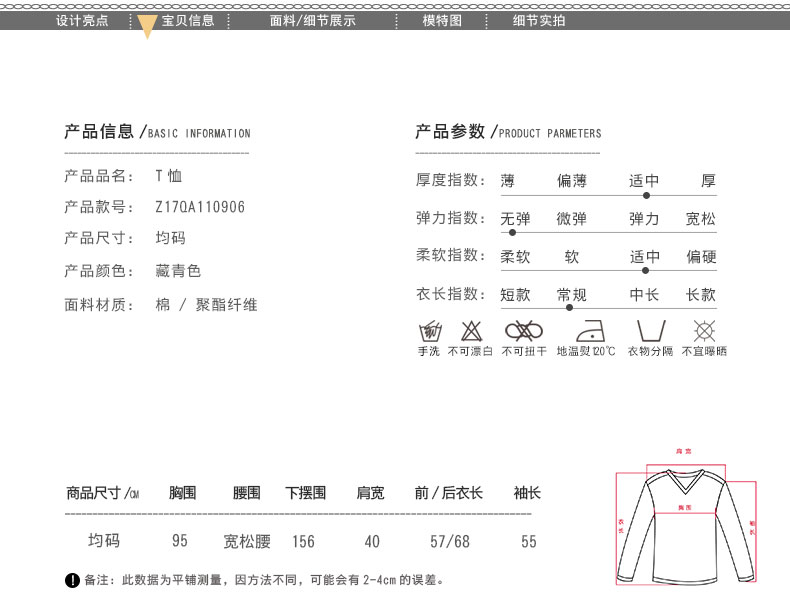Screen dimensions: 790x599
Task: Go to the 模特图 tab
Action: pos(442,20)
